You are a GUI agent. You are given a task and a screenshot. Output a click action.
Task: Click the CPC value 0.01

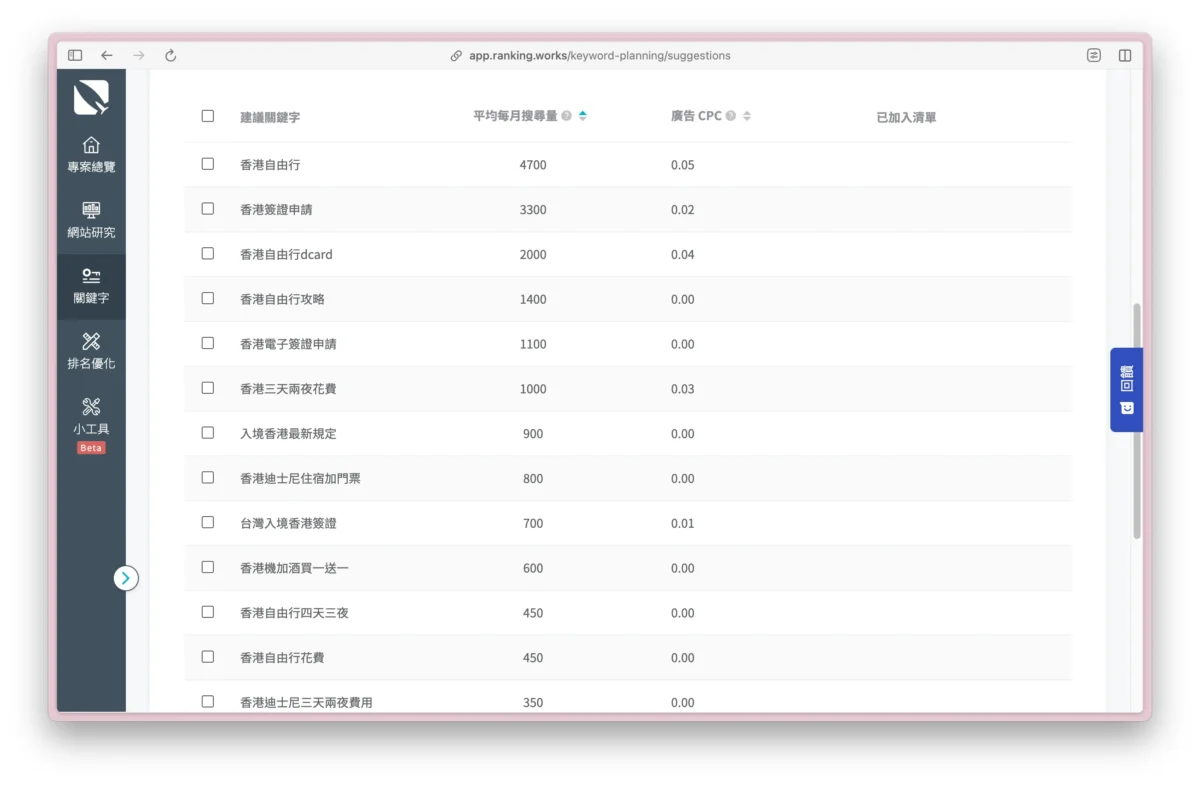pyautogui.click(x=683, y=523)
